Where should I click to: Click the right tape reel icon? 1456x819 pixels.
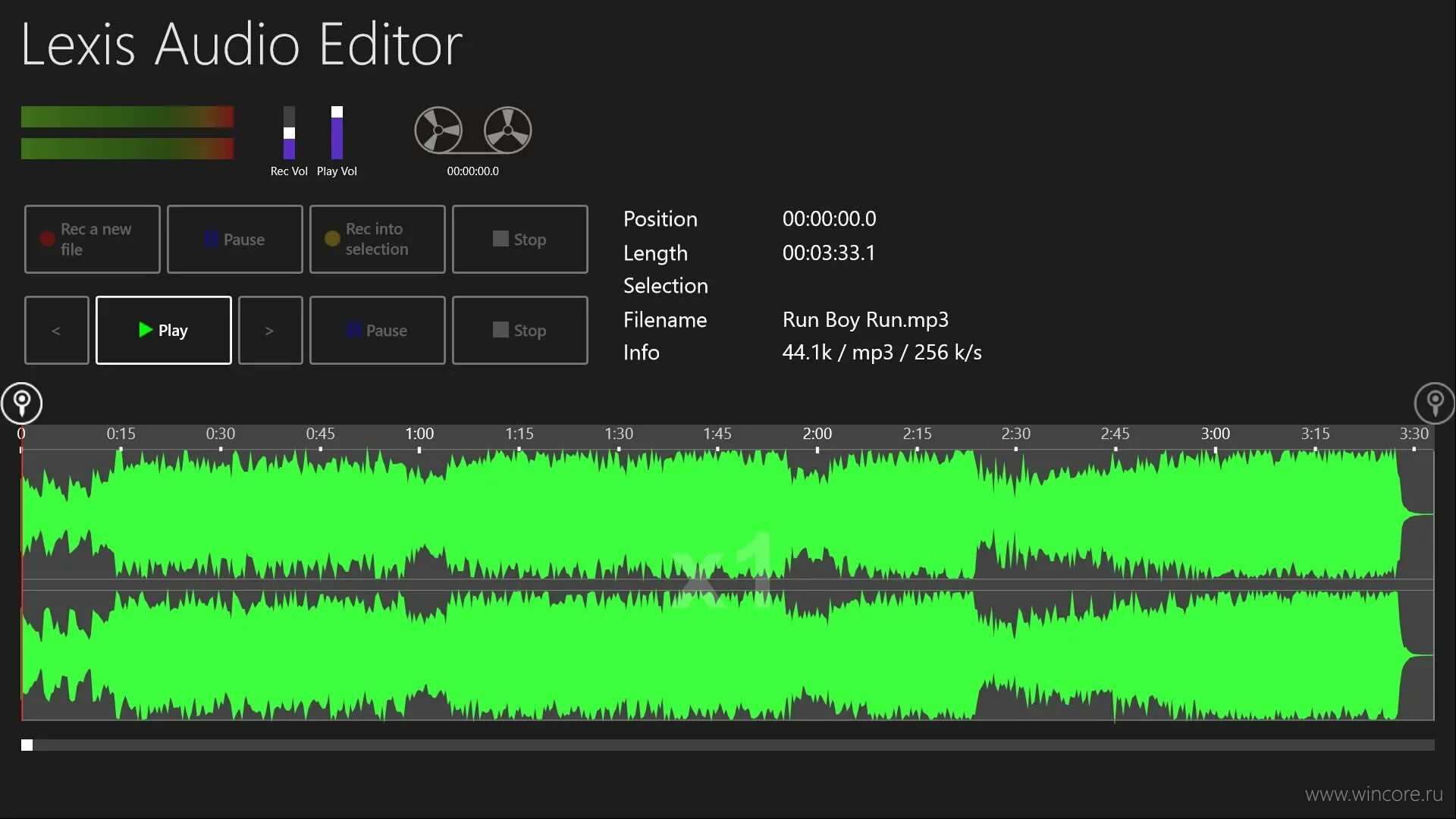pos(507,130)
